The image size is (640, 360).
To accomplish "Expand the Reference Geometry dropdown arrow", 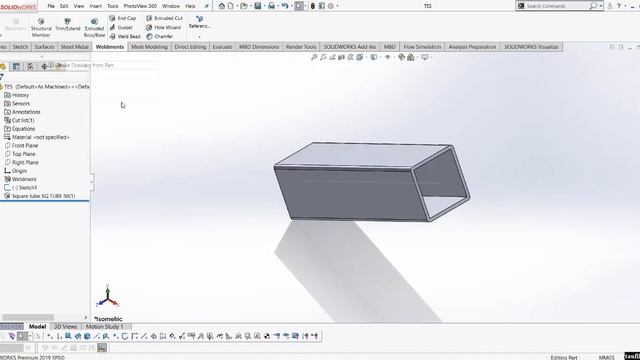I will tap(199, 37).
